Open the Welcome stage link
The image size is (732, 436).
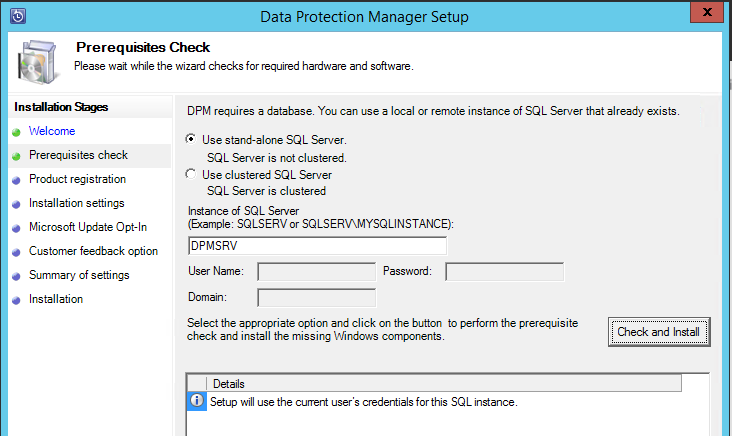click(52, 131)
